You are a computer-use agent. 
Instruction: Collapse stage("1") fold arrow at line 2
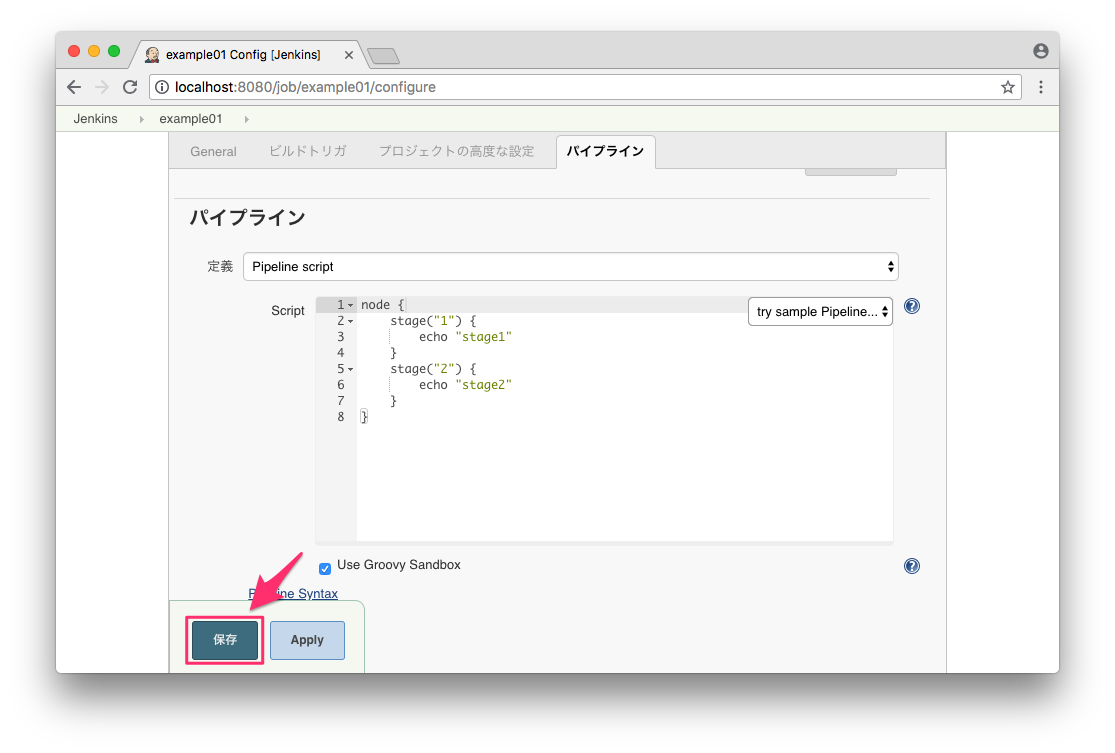[x=351, y=321]
